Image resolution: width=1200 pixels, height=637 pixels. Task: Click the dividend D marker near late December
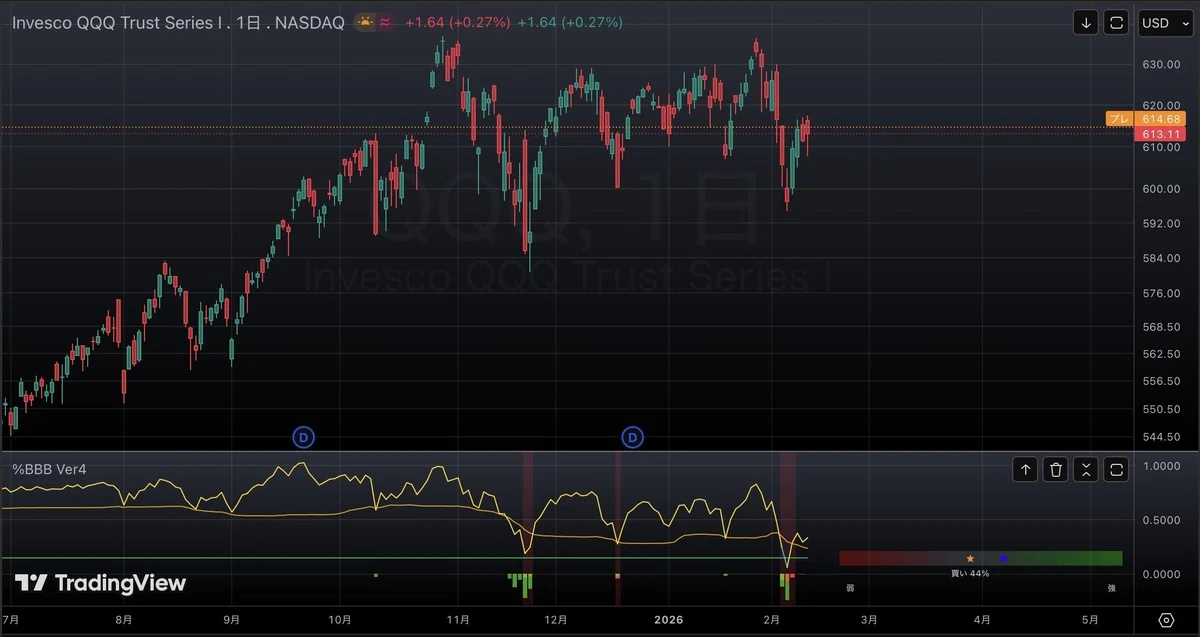coord(633,436)
